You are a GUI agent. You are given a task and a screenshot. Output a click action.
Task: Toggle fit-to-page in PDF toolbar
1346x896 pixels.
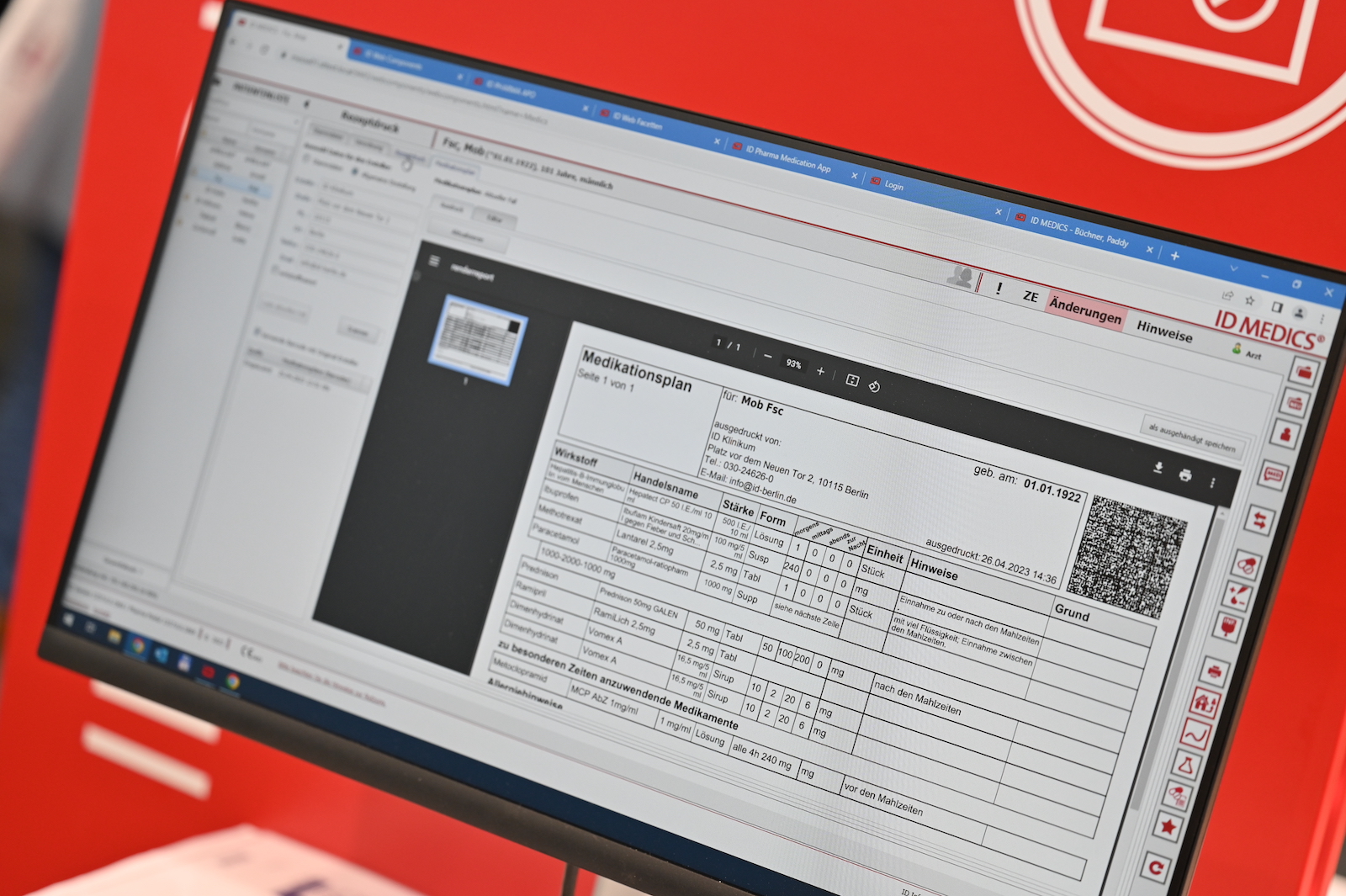tap(851, 380)
